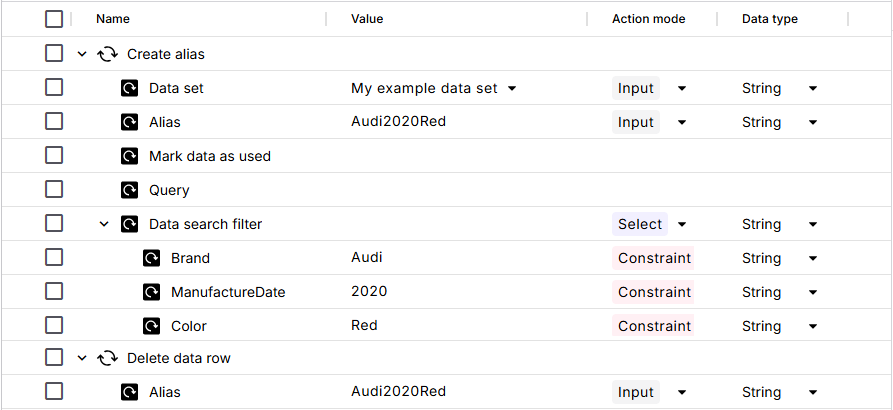
Task: Click the Constraint label for Brand
Action: 654,258
